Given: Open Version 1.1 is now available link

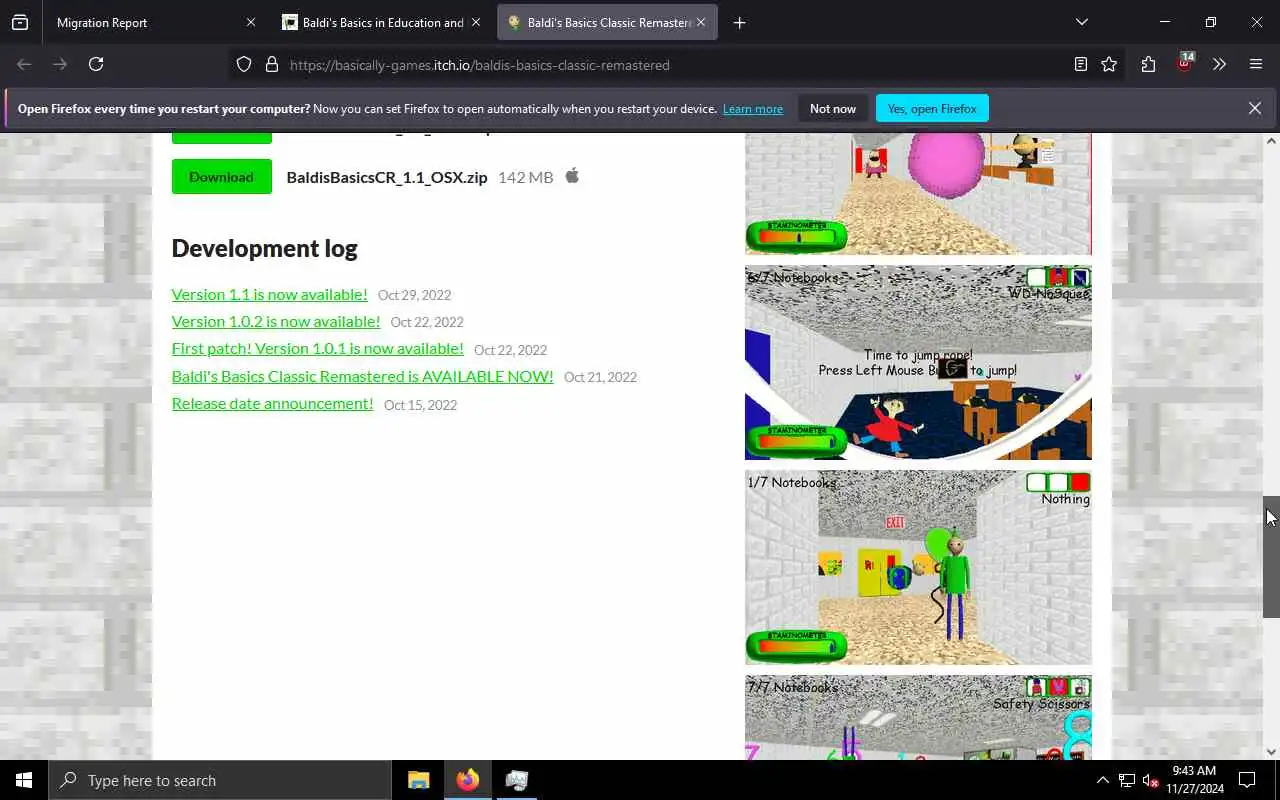Looking at the screenshot, I should 270,294.
